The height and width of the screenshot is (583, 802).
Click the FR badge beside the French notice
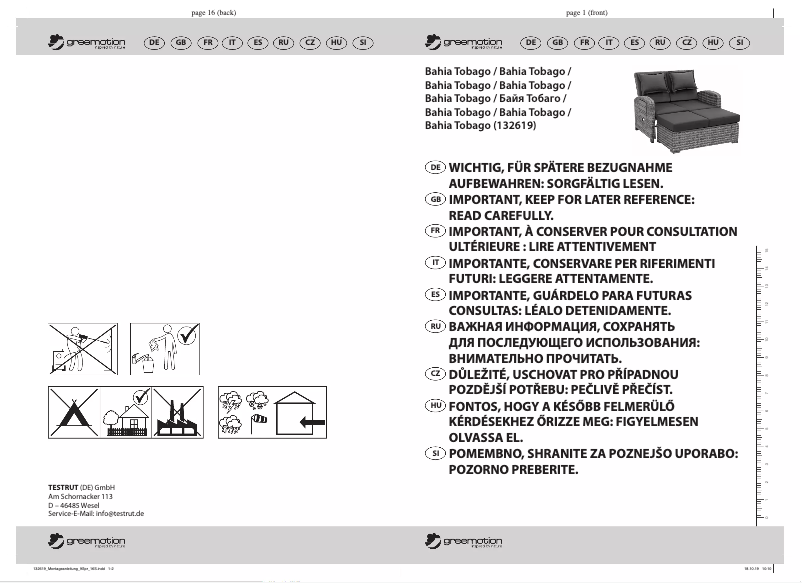[435, 231]
